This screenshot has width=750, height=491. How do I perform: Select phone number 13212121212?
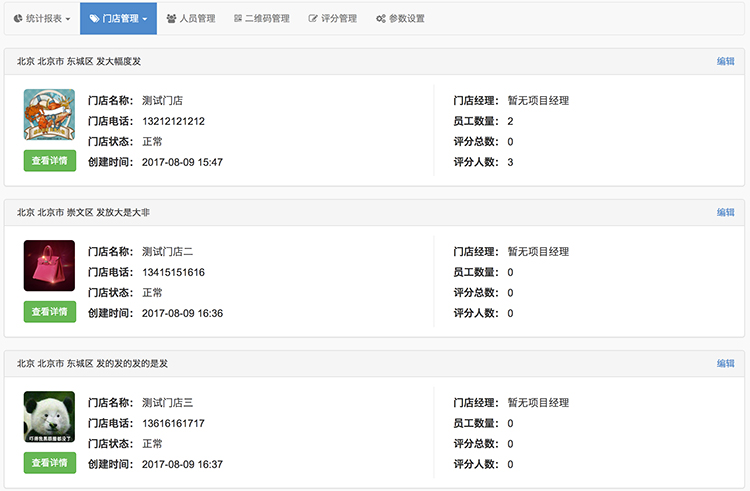pyautogui.click(x=173, y=121)
